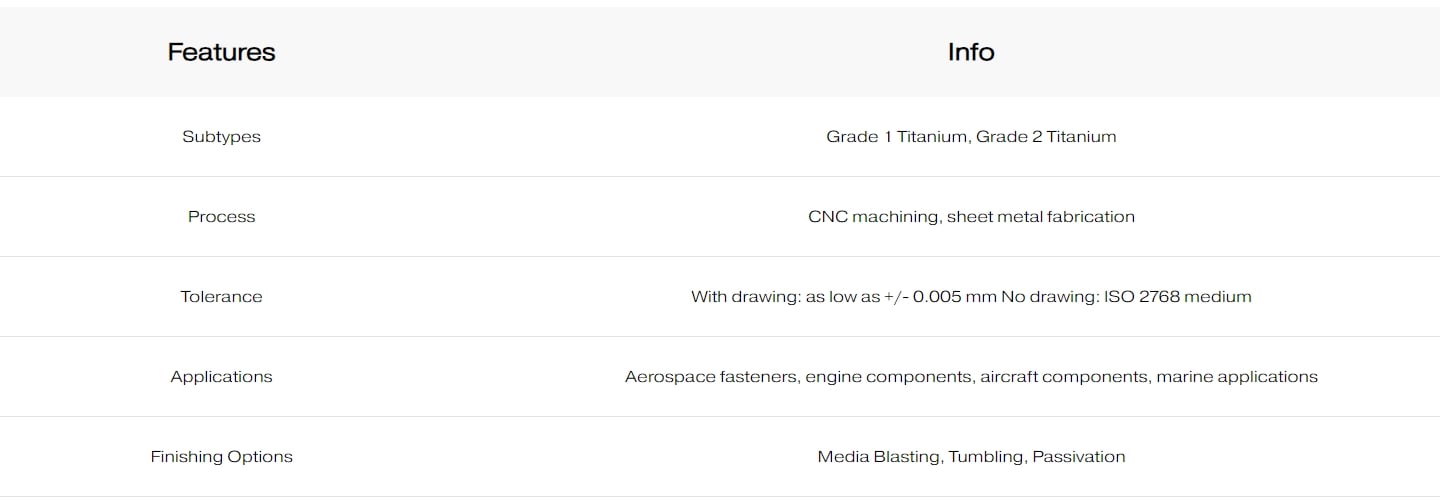1440x503 pixels.
Task: Click the Grade 1 Titanium text
Action: tap(896, 137)
